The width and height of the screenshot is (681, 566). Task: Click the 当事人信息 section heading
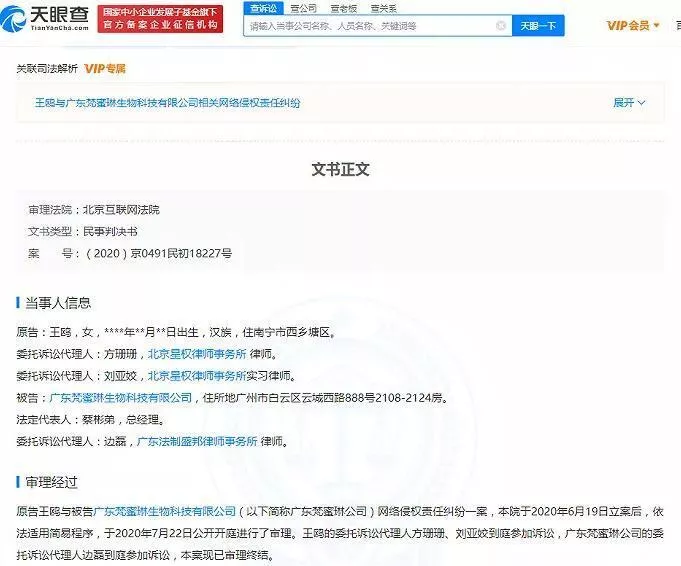pos(58,303)
